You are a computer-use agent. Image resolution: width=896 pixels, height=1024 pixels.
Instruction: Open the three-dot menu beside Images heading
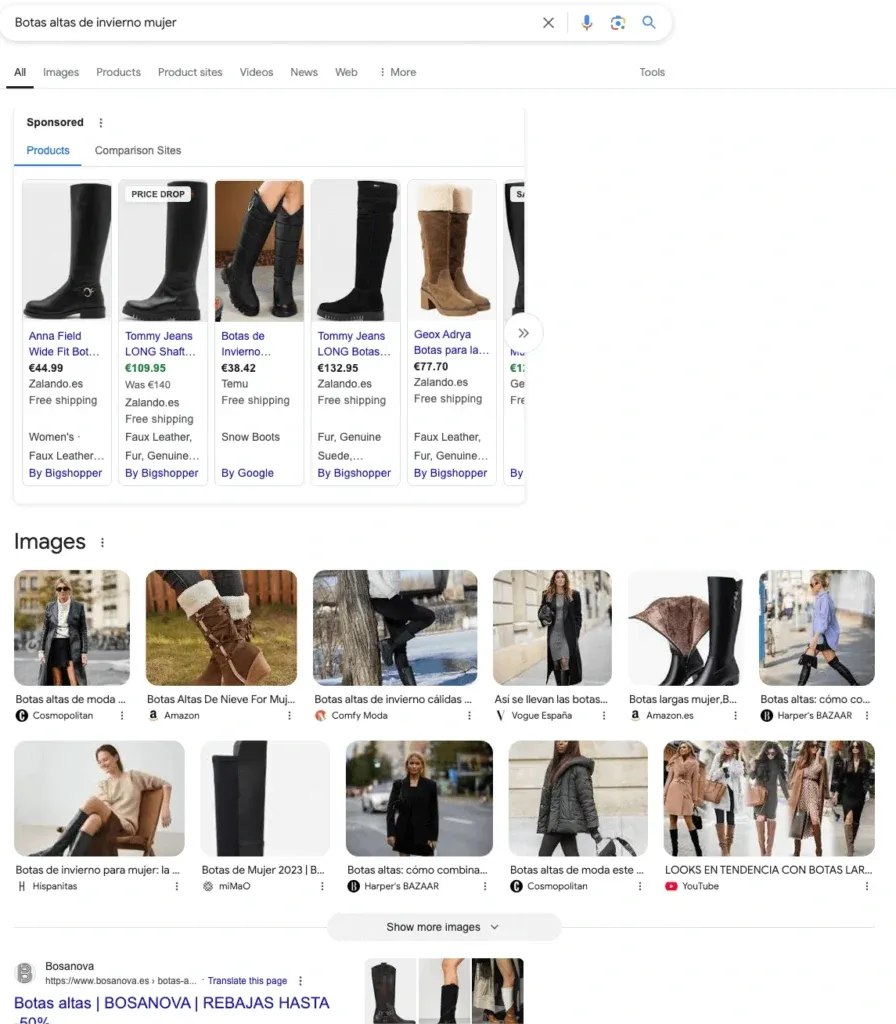[103, 542]
